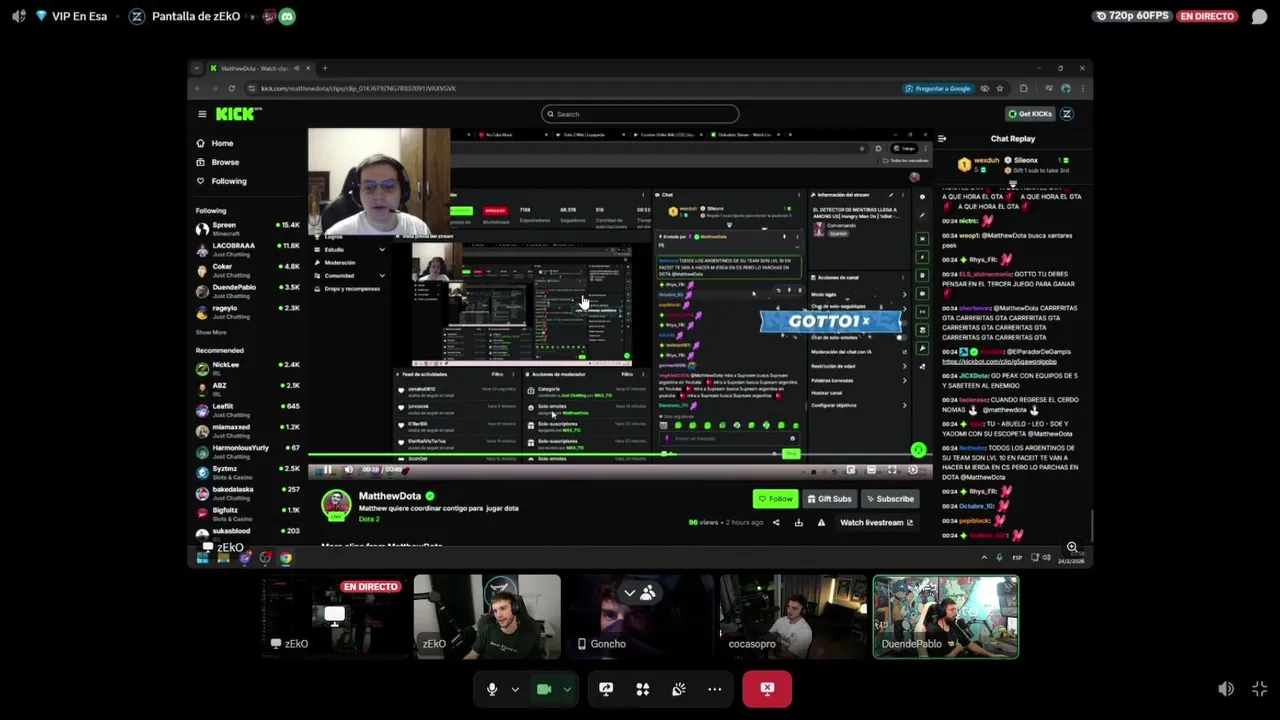Screen dimensions: 1280x720
Task: Open DuendePablo channel in Kick sidebar
Action: 248,291
